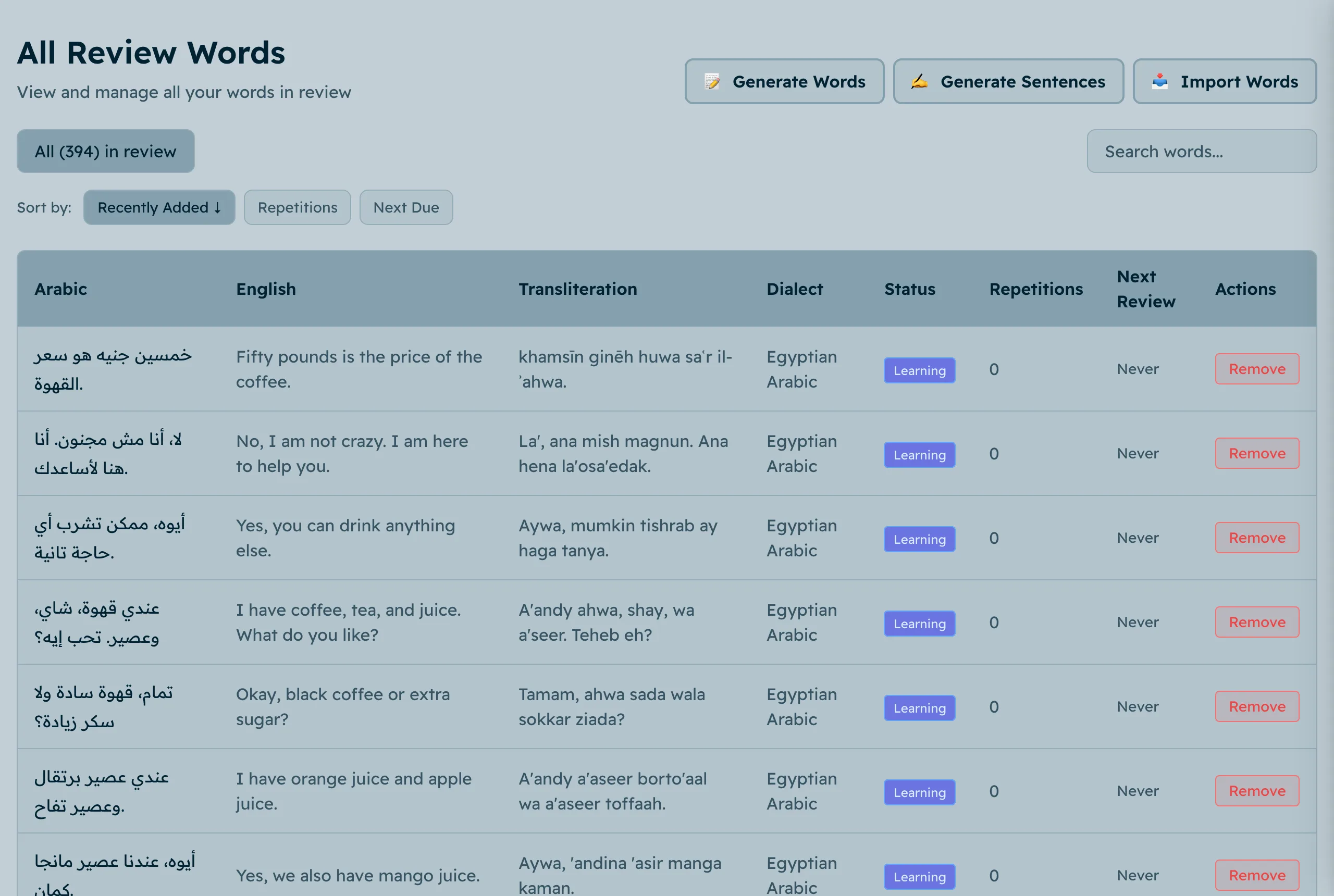Viewport: 1334px width, 896px height.
Task: Select the All (394) in review filter
Action: tap(106, 151)
